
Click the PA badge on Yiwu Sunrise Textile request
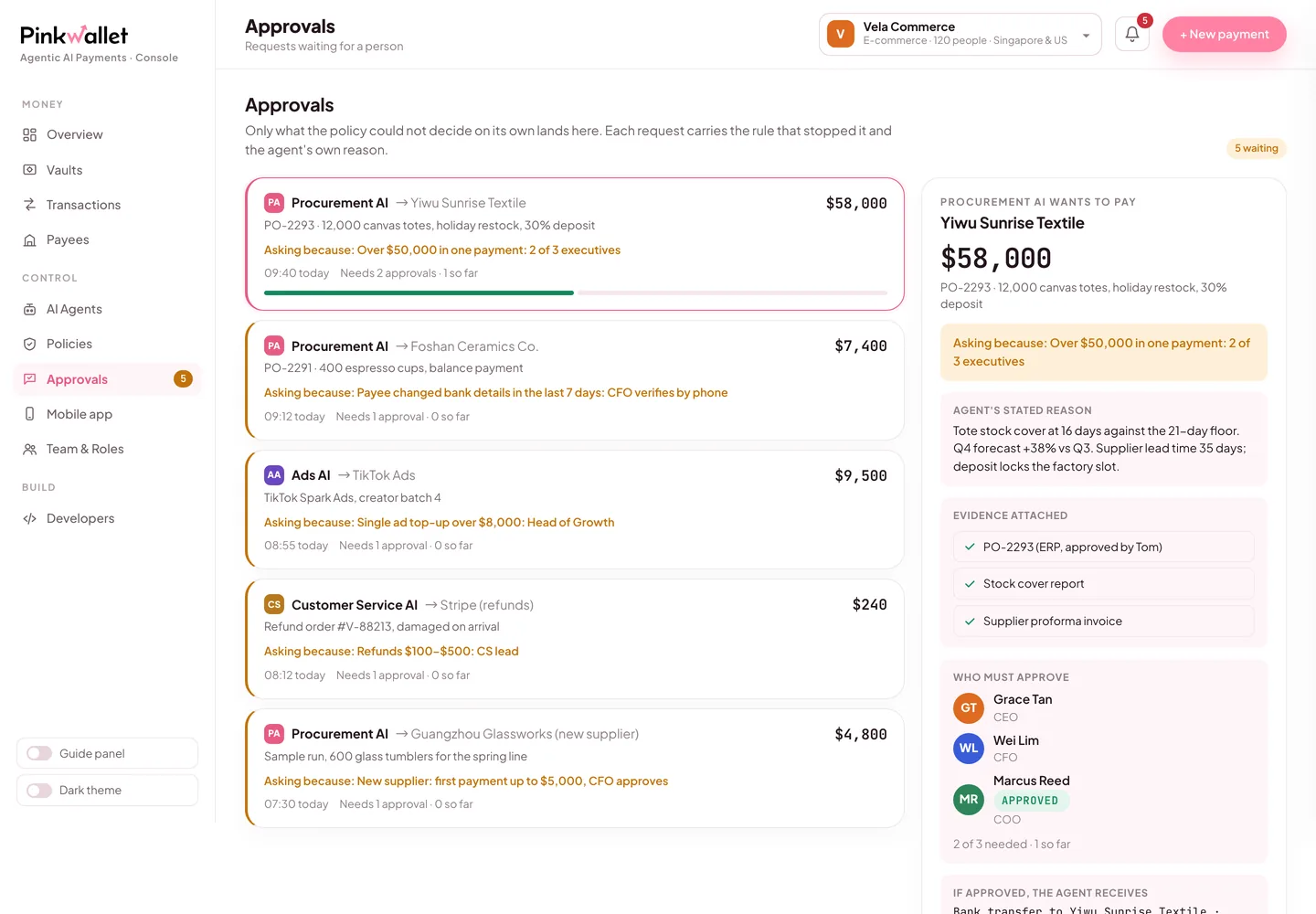273,203
